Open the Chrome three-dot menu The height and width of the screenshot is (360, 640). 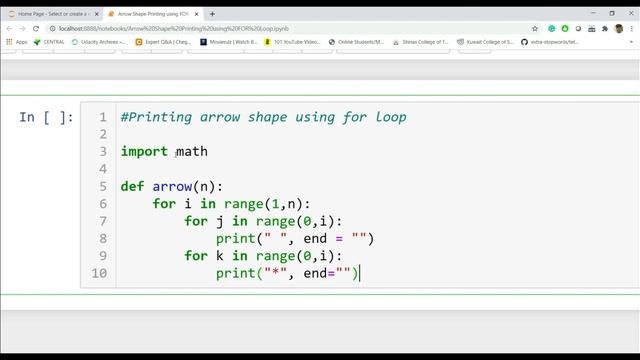click(x=632, y=29)
